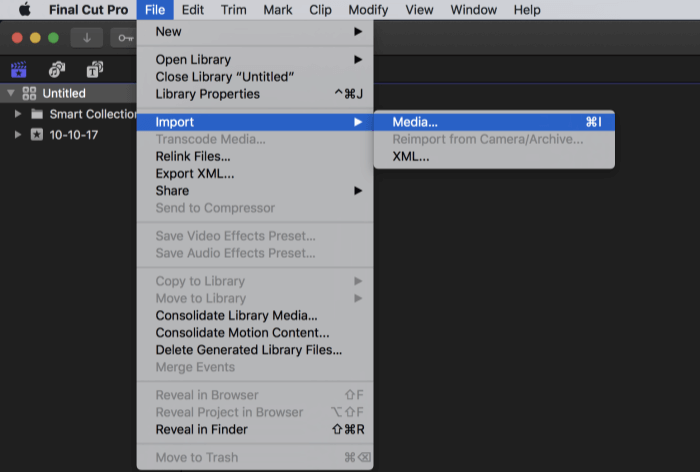Viewport: 700px width, 472px height.
Task: Choose Reveal in Finder
Action: tap(255, 430)
